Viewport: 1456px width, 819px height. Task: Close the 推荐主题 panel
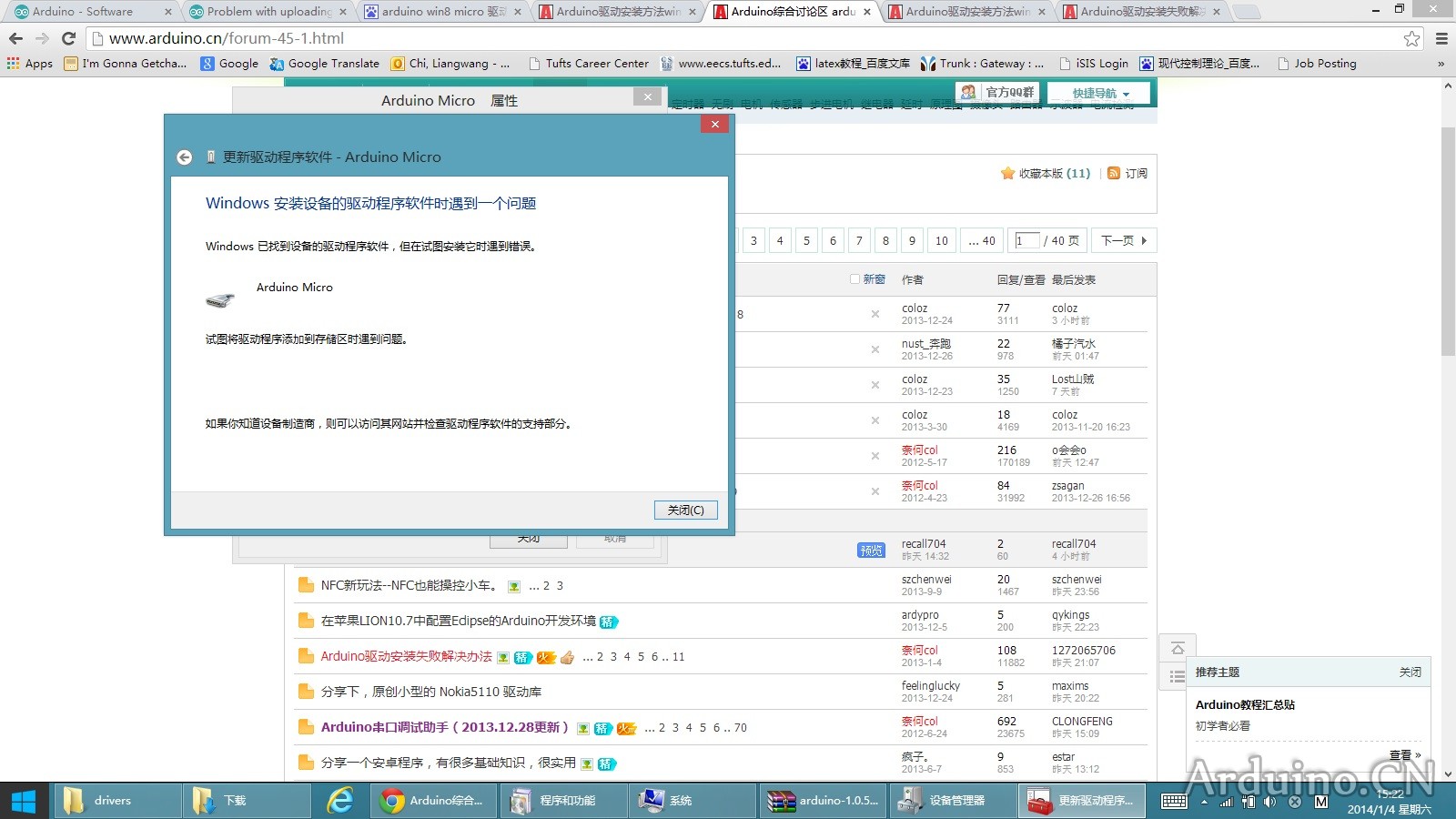tap(1410, 672)
